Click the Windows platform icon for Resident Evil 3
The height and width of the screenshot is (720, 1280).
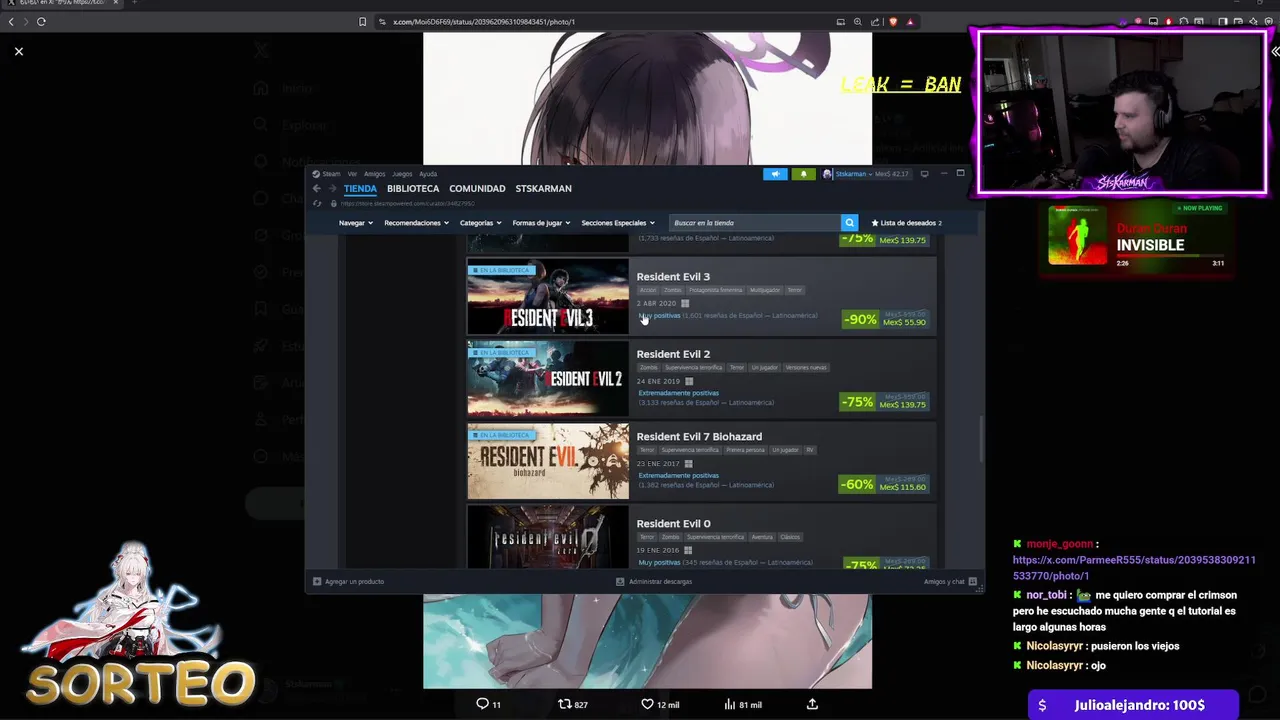tap(685, 303)
